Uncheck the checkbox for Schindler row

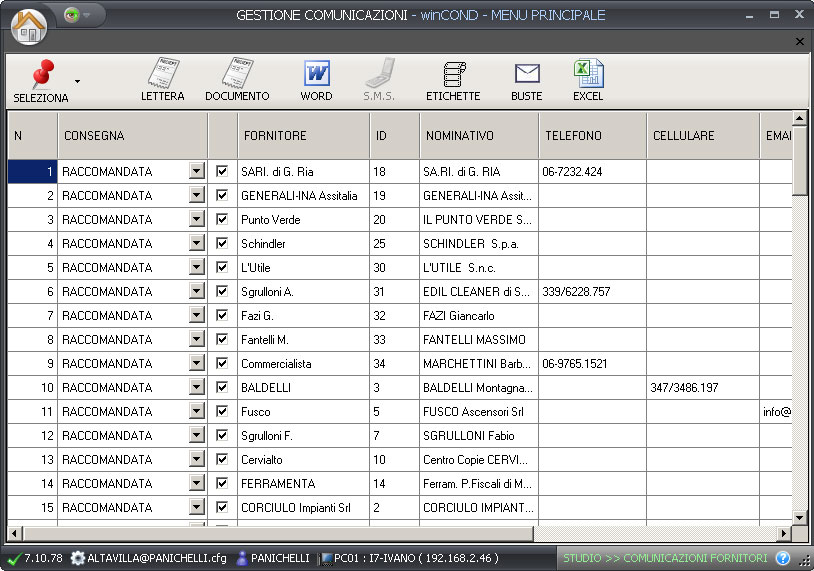(222, 243)
